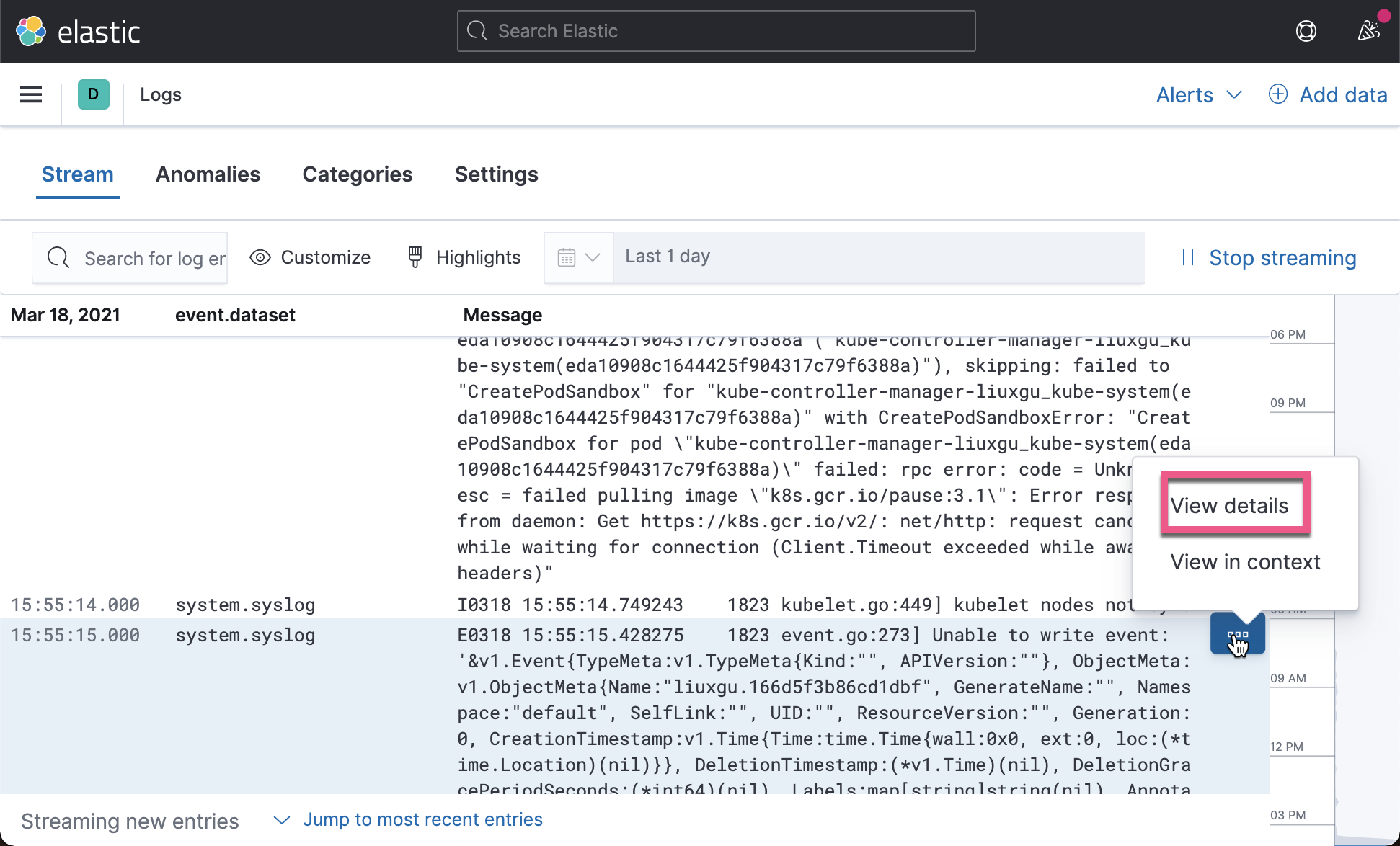This screenshot has height=846, width=1400.
Task: Click the D space avatar icon
Action: [x=92, y=94]
